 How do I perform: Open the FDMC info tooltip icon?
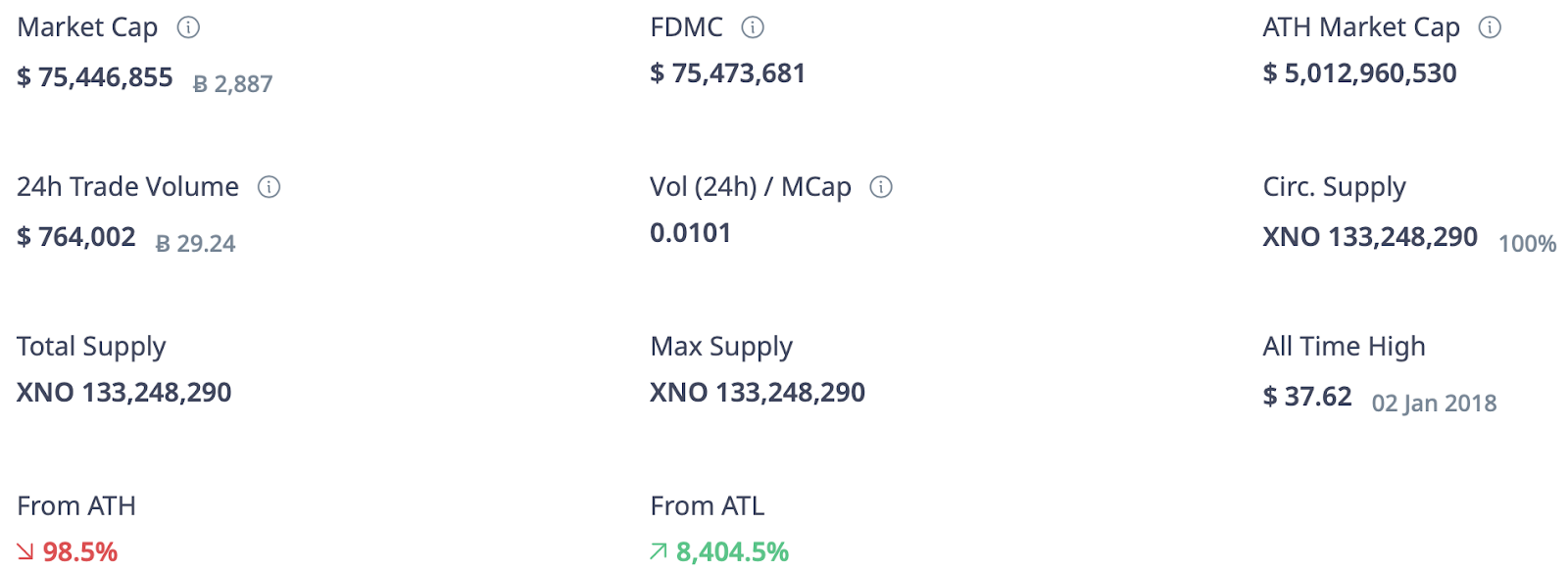(753, 27)
